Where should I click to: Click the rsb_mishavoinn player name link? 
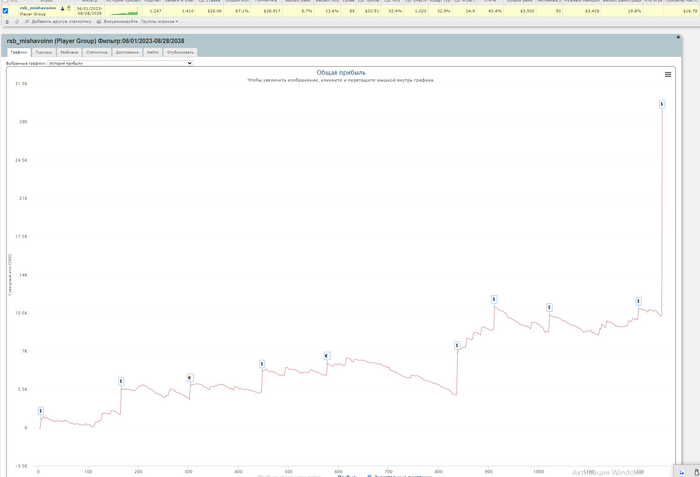point(36,8)
